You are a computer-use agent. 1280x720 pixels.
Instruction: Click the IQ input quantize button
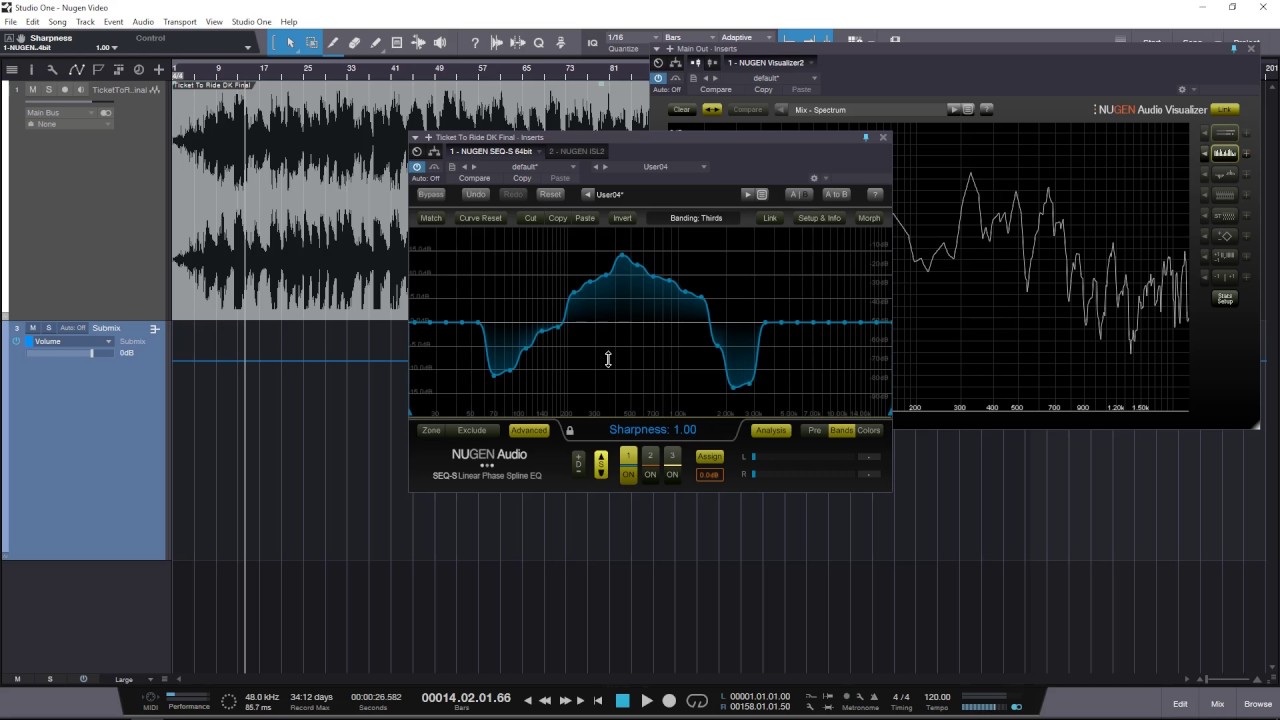pos(592,43)
